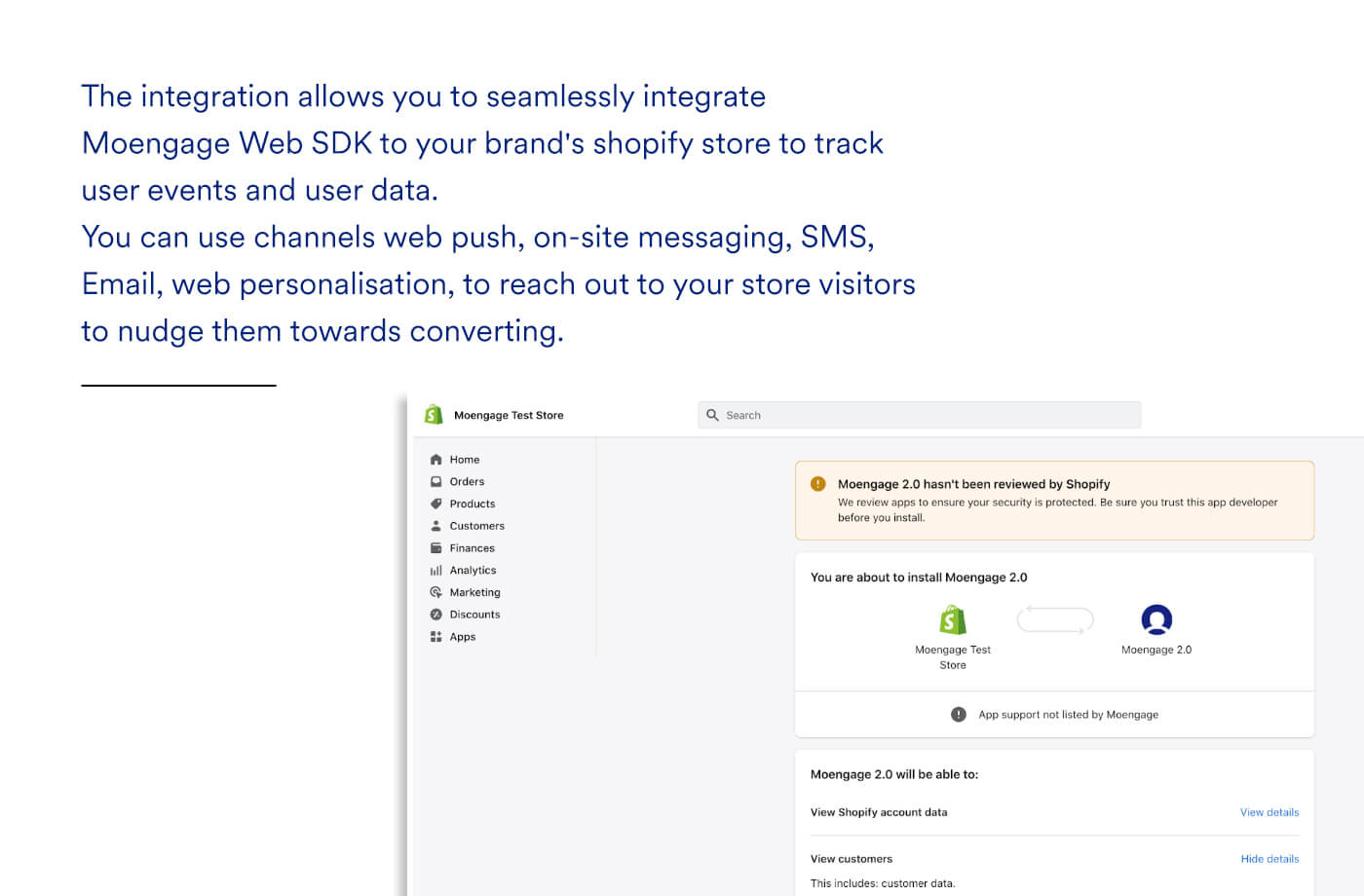Click into the Search field
Screen dimensions: 1364x896
pyautogui.click(x=920, y=415)
